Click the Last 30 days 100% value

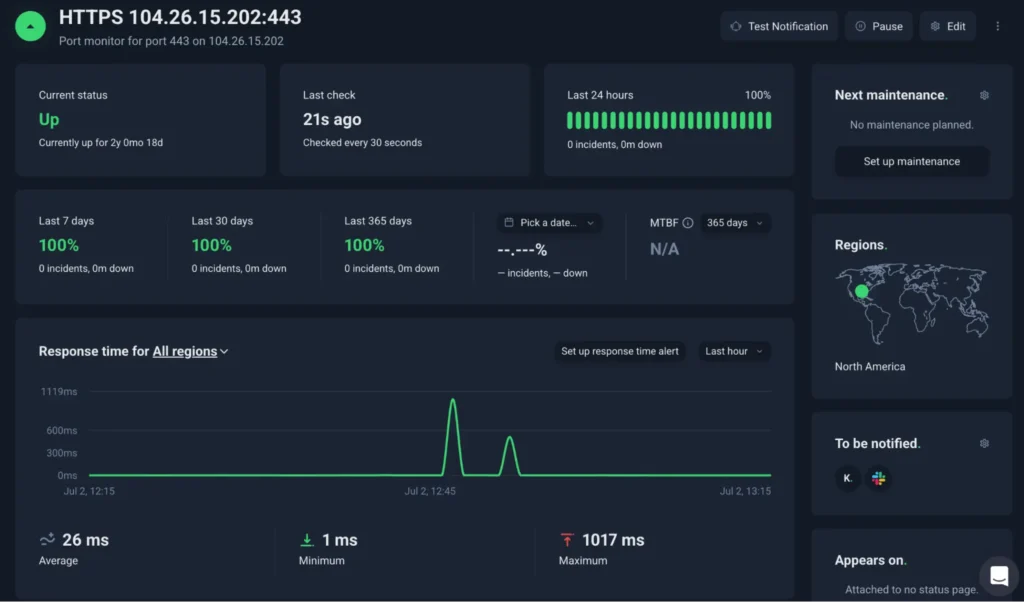(x=212, y=246)
